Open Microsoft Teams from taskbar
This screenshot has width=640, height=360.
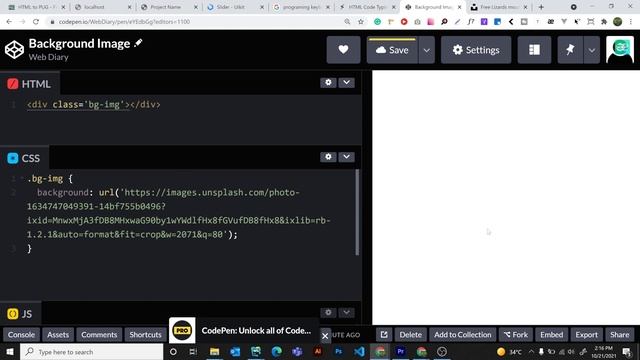(x=297, y=351)
